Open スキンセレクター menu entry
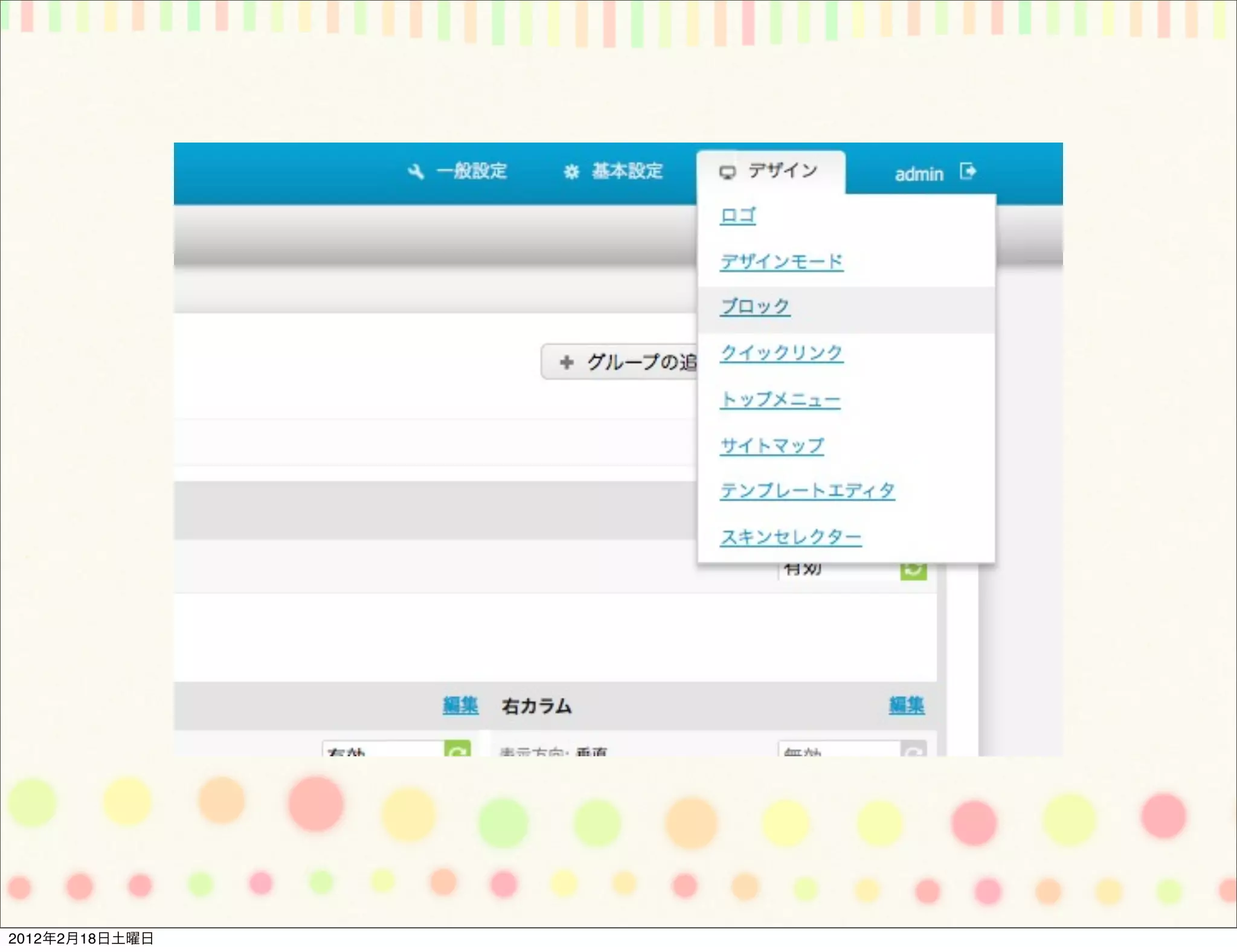 [790, 536]
